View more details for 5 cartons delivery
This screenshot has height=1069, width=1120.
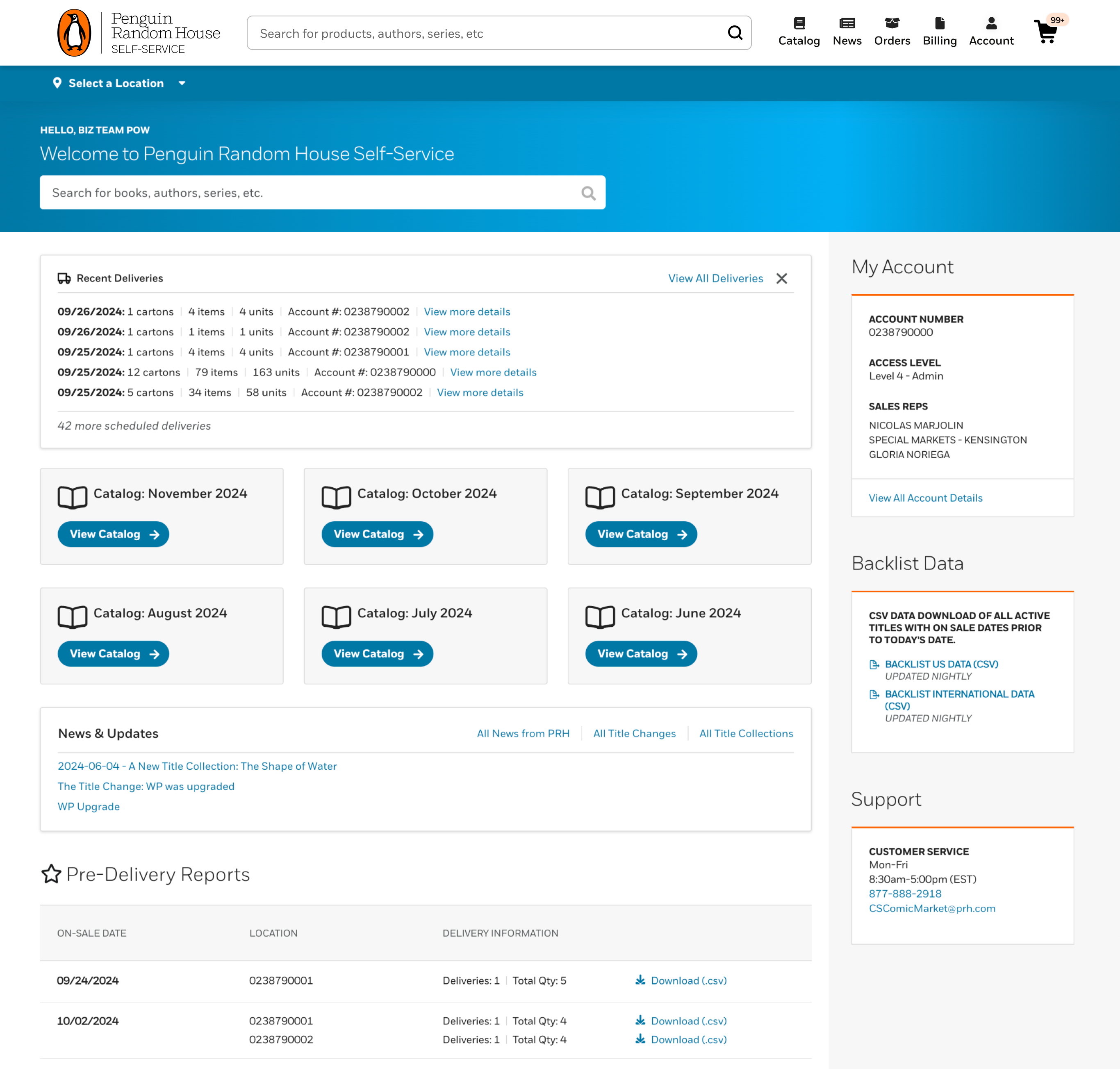480,393
